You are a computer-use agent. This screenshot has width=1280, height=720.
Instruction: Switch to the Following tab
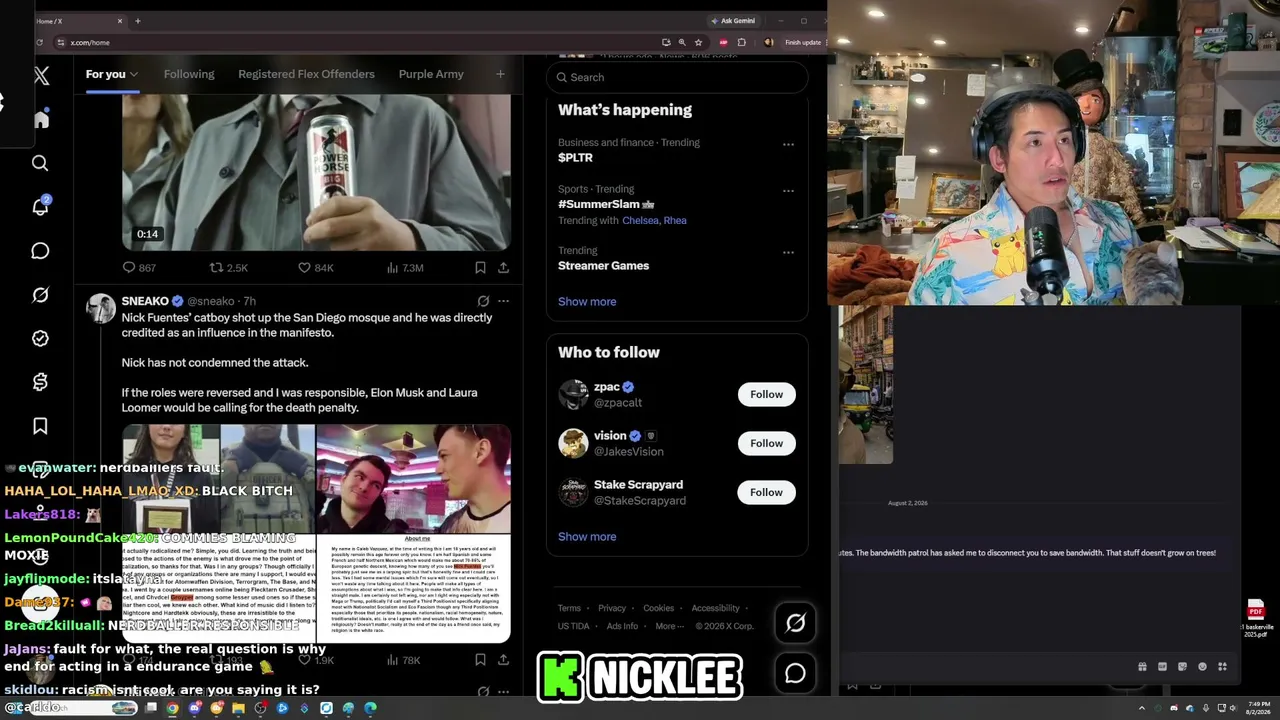[189, 74]
